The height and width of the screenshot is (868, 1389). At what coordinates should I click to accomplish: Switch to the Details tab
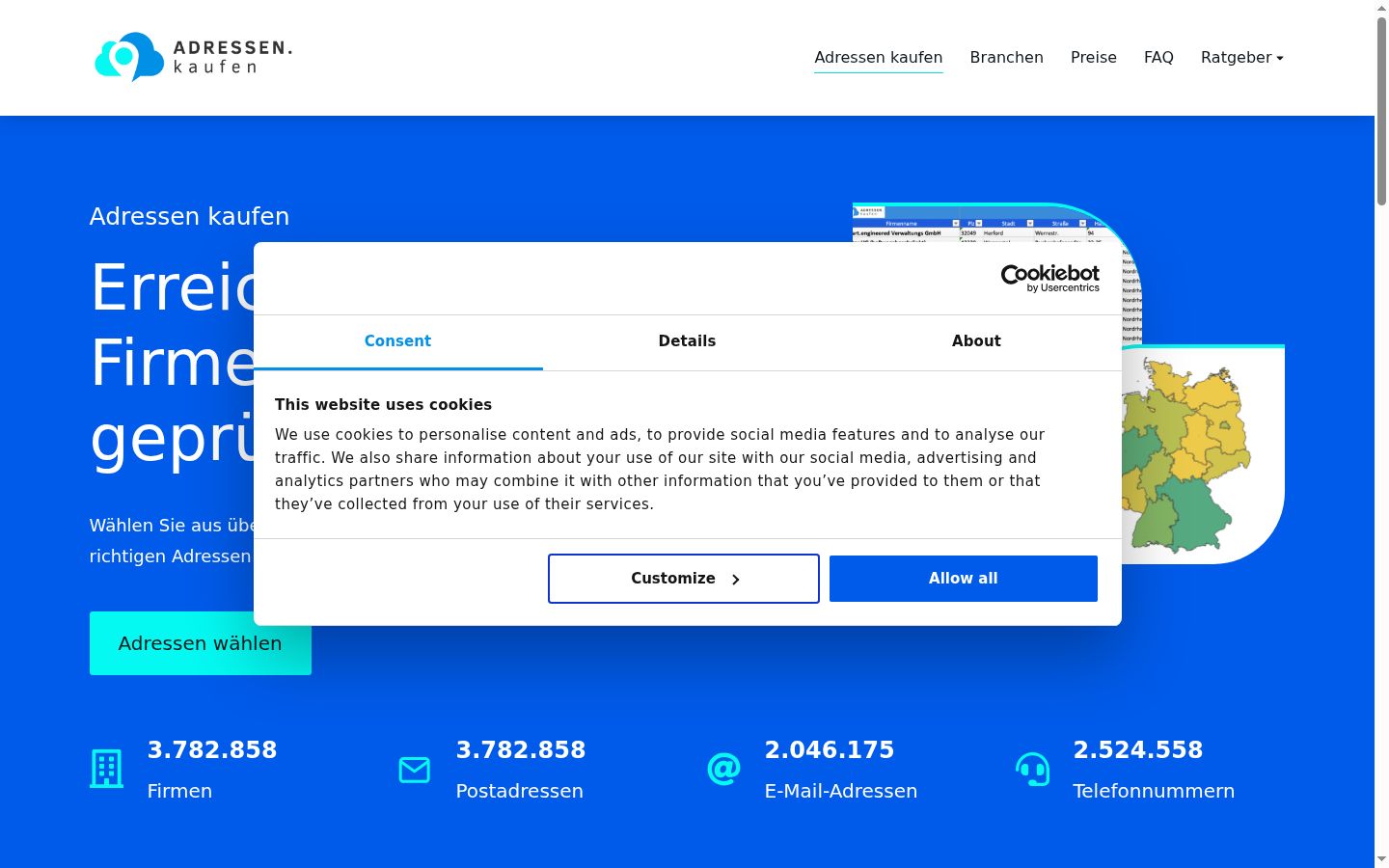click(687, 341)
